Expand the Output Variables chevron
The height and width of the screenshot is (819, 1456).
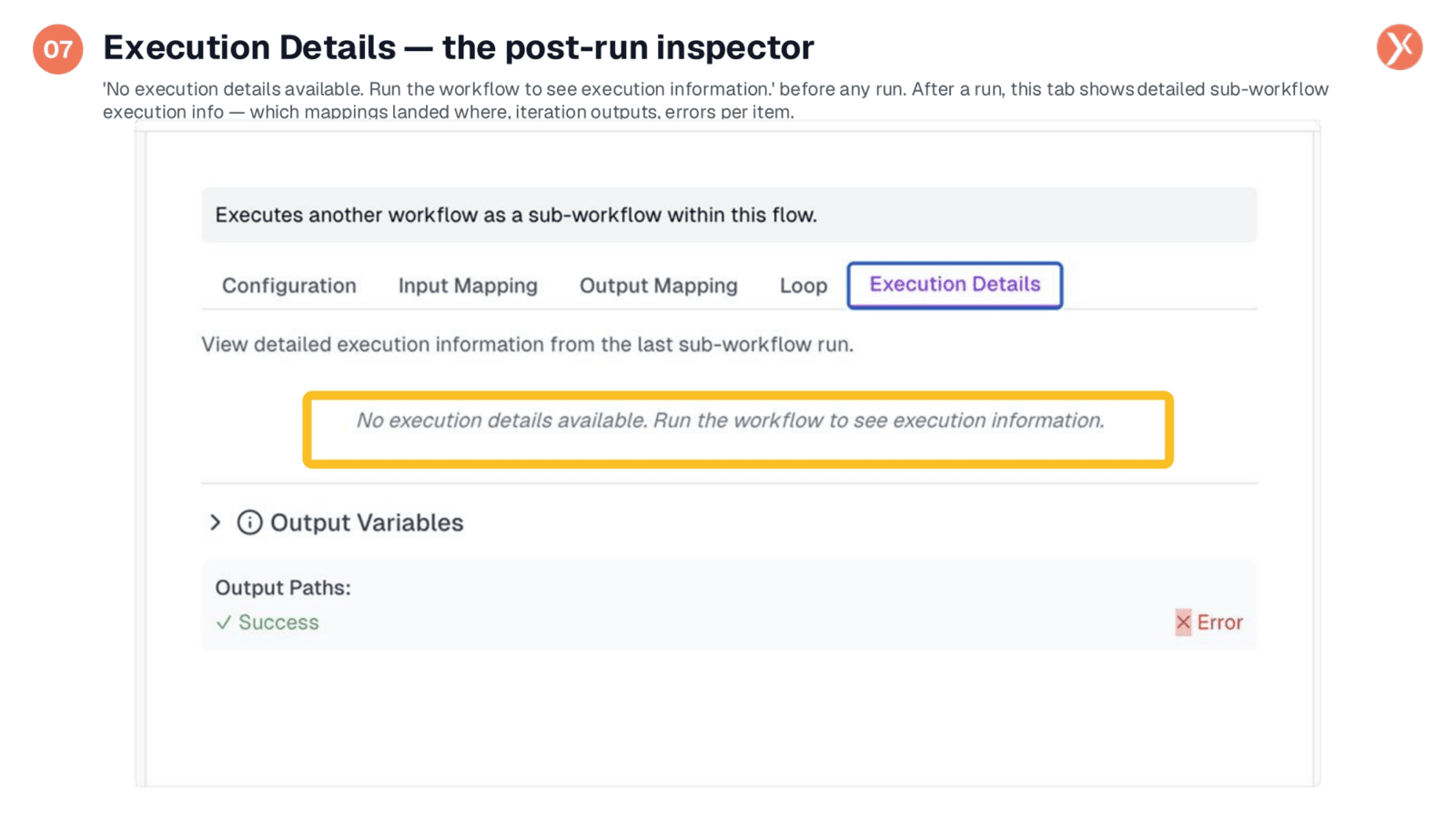216,522
